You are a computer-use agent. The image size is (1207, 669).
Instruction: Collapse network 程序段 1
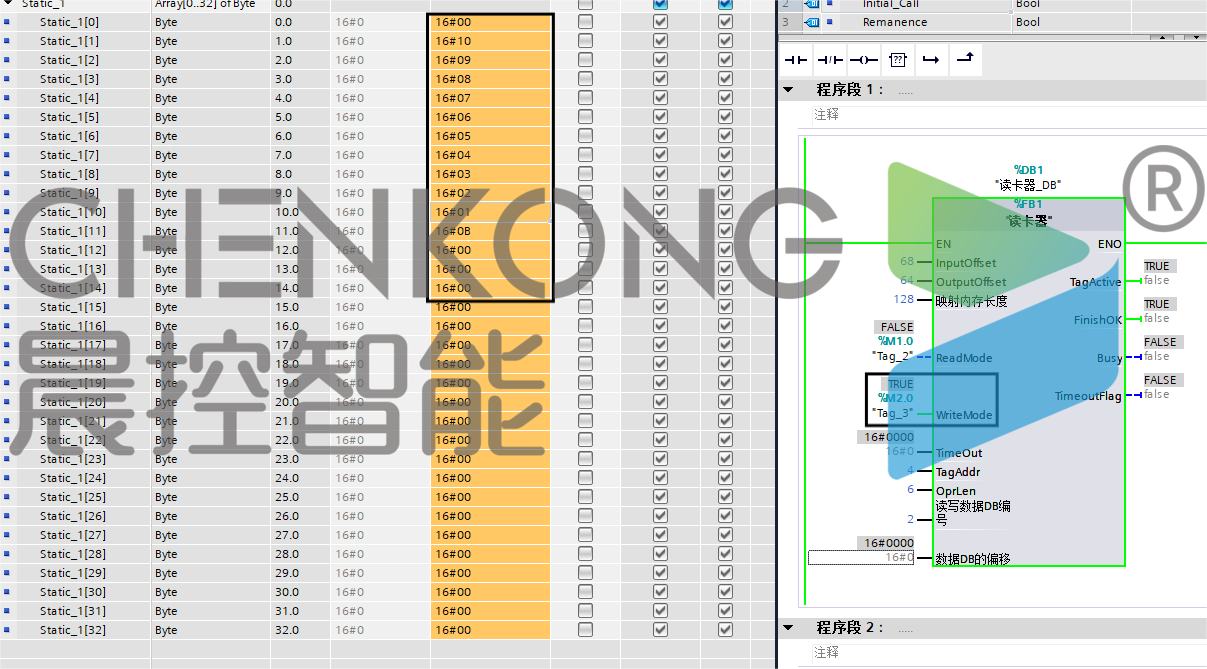coord(788,89)
